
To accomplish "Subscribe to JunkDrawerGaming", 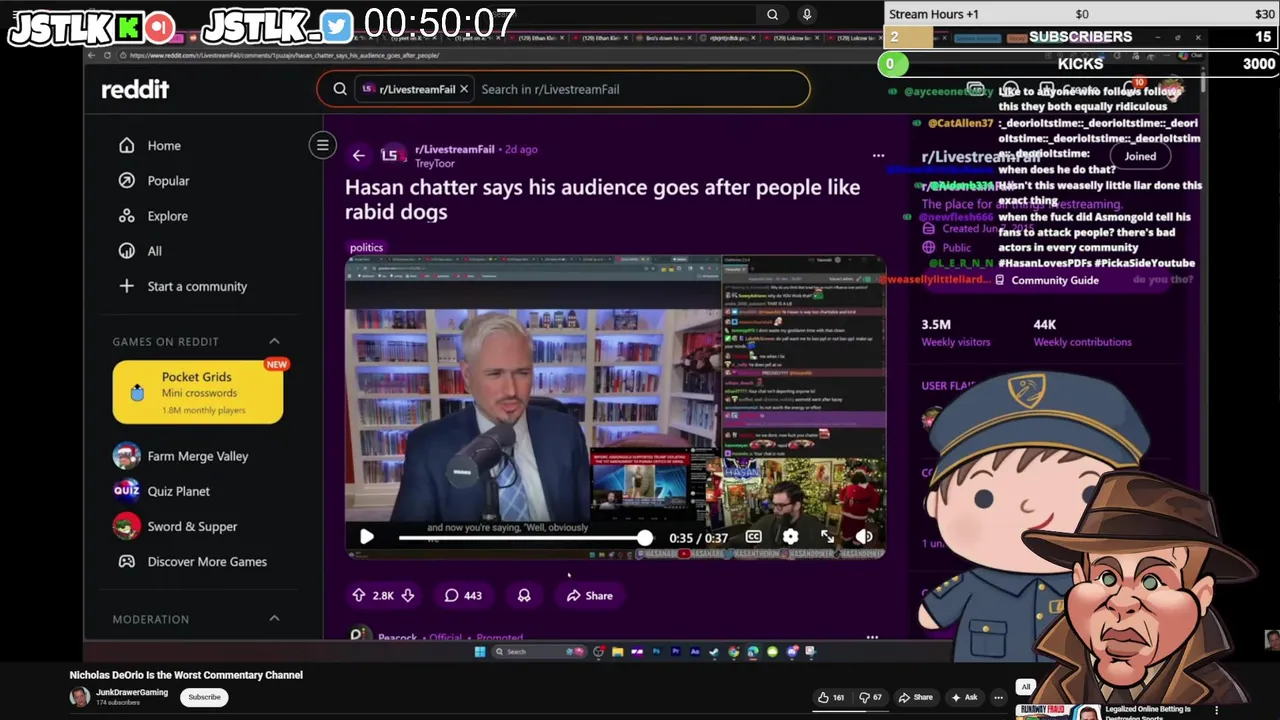I will tap(205, 697).
